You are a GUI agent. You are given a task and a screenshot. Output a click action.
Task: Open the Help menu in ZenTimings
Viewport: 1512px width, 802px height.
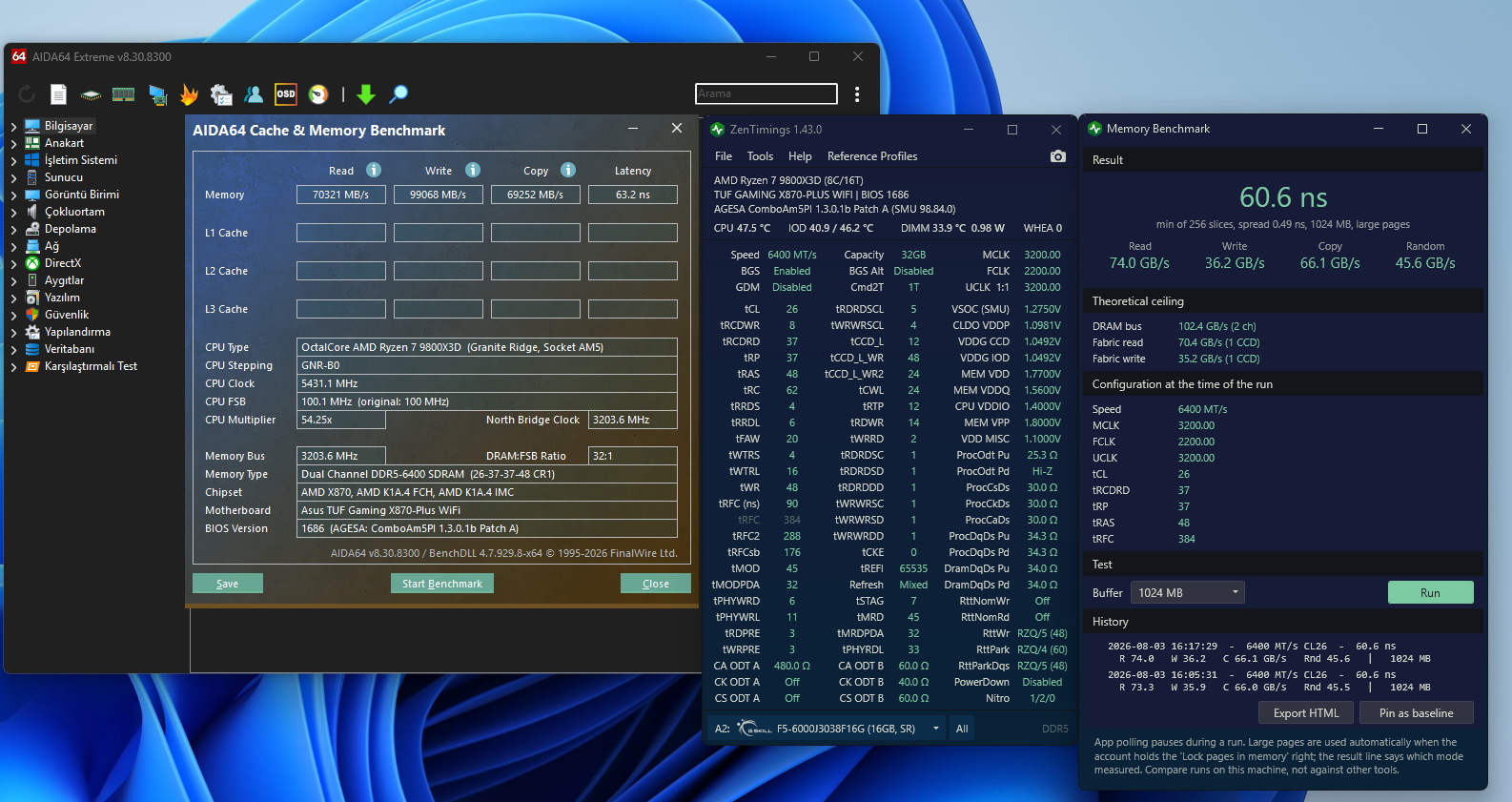pyautogui.click(x=800, y=156)
